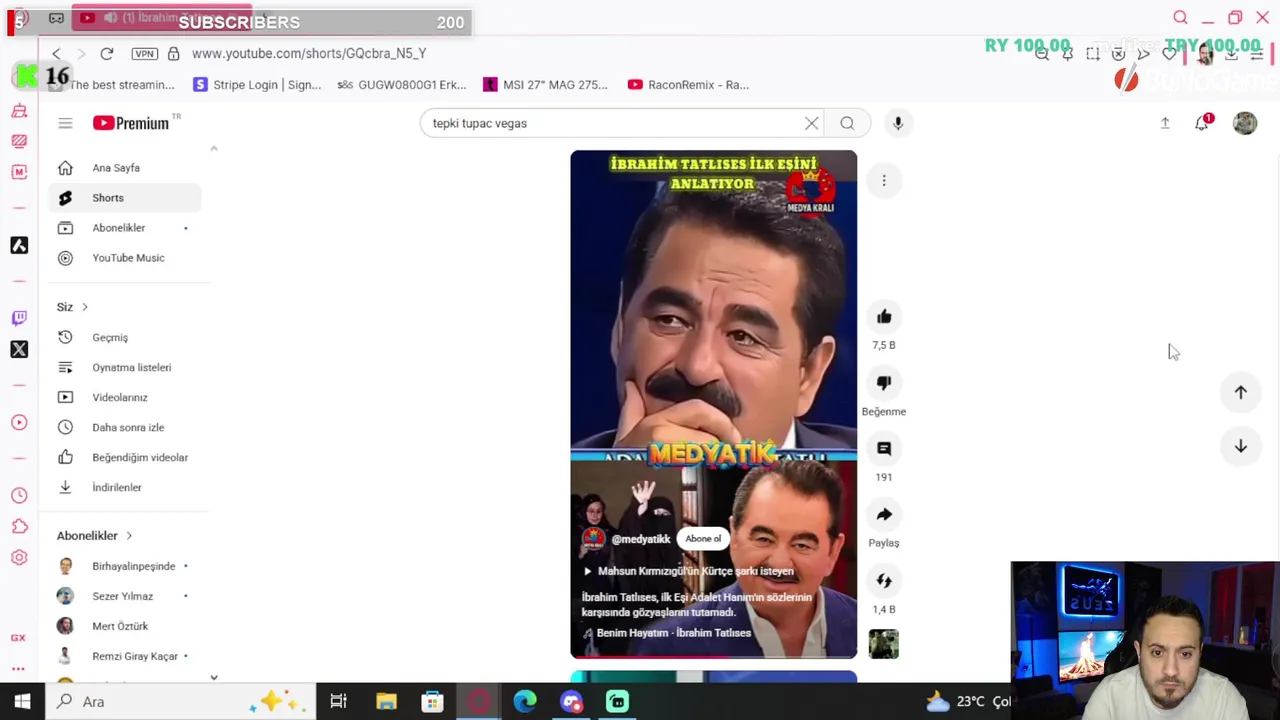Image resolution: width=1280 pixels, height=720 pixels.
Task: Open Beğendiğim videolar
Action: click(124, 458)
